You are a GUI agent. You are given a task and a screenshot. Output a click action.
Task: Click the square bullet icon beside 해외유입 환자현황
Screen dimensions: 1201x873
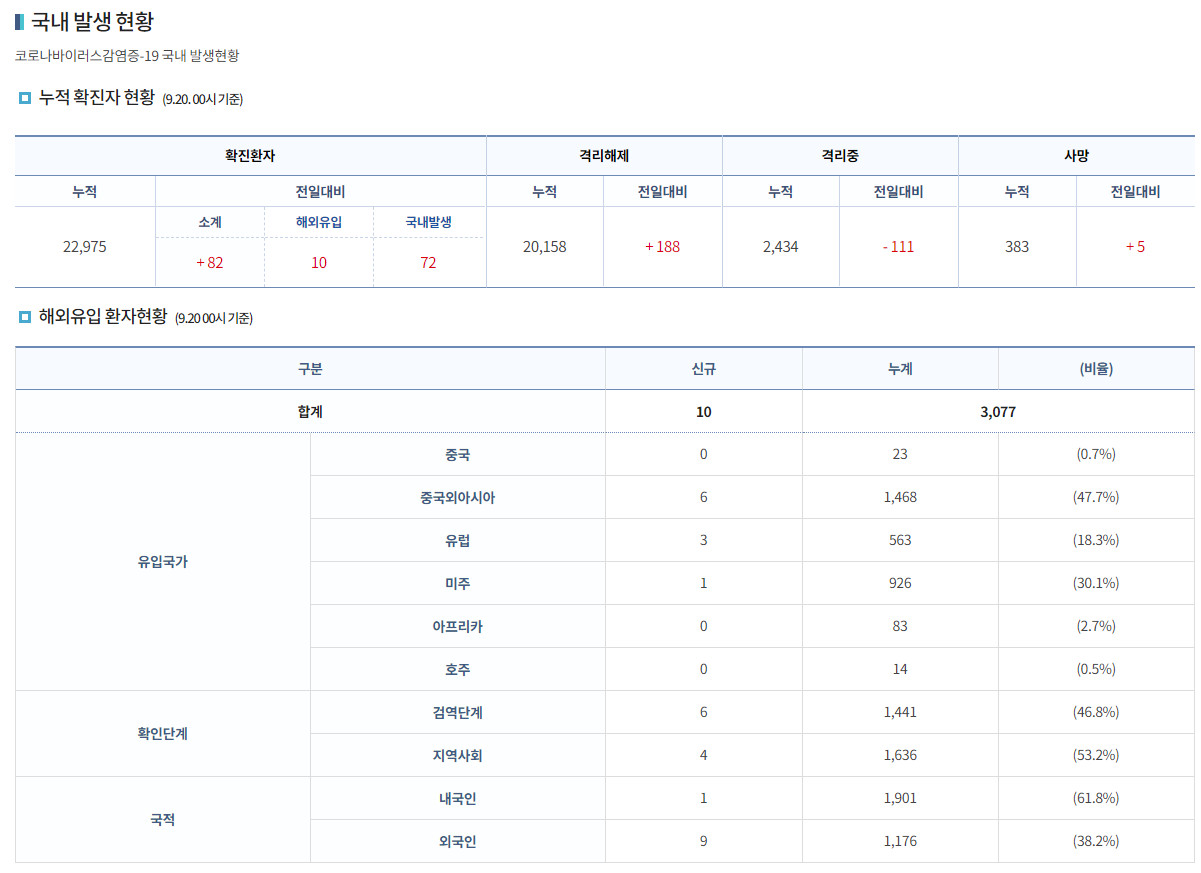(25, 317)
